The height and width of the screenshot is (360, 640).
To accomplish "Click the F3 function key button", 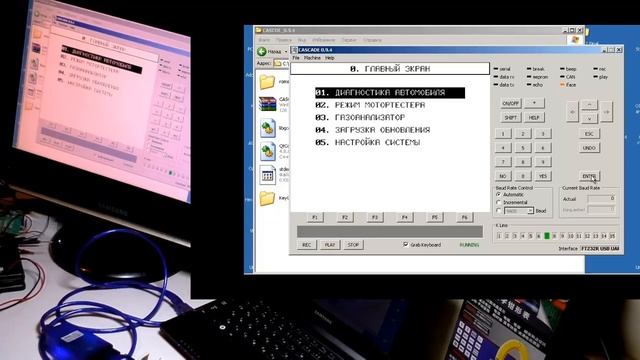I will (x=375, y=217).
